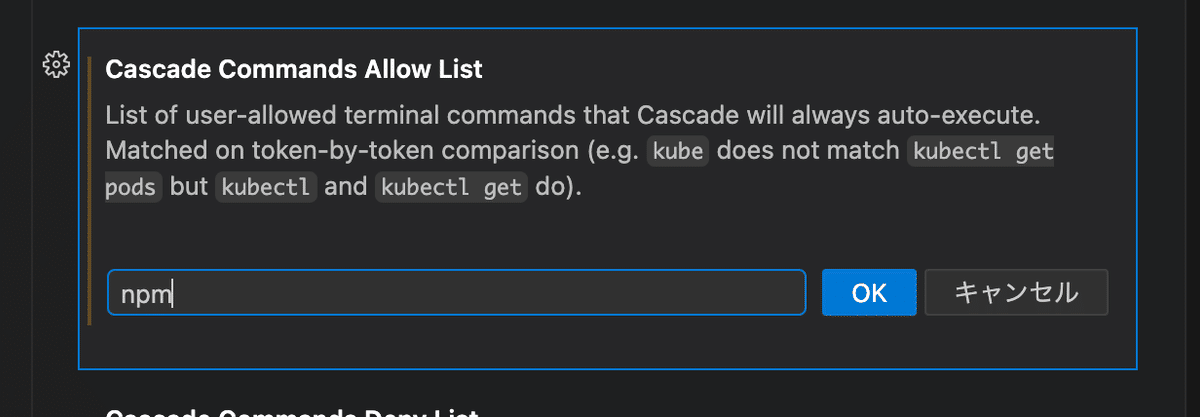
Task: Click the orange modified indicator bar
Action: pyautogui.click(x=90, y=191)
